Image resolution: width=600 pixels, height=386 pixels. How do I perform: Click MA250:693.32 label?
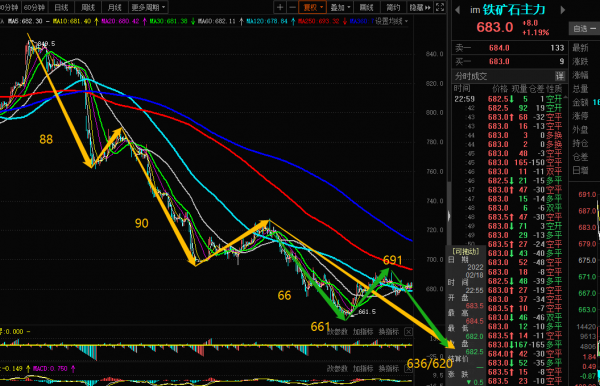coord(318,21)
